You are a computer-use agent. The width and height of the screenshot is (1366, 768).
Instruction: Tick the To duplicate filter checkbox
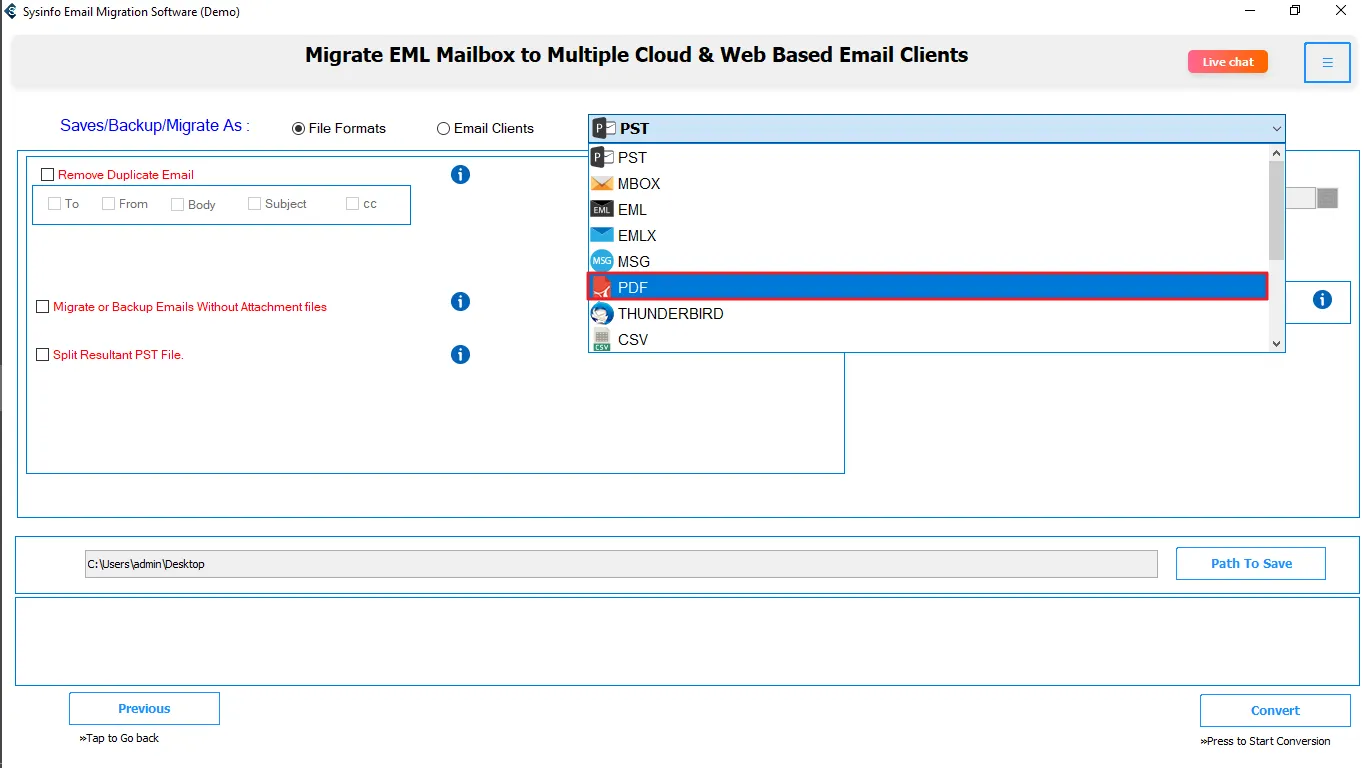pos(55,204)
